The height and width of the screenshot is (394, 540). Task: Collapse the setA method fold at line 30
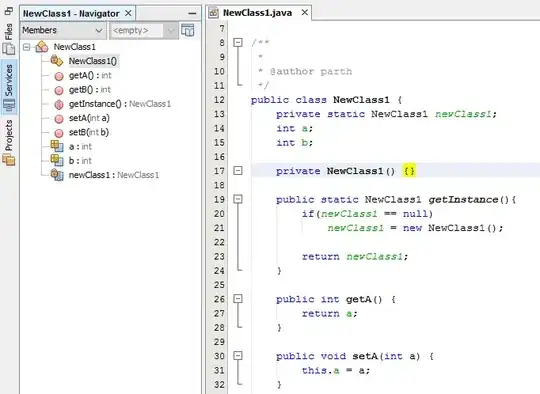[238, 355]
